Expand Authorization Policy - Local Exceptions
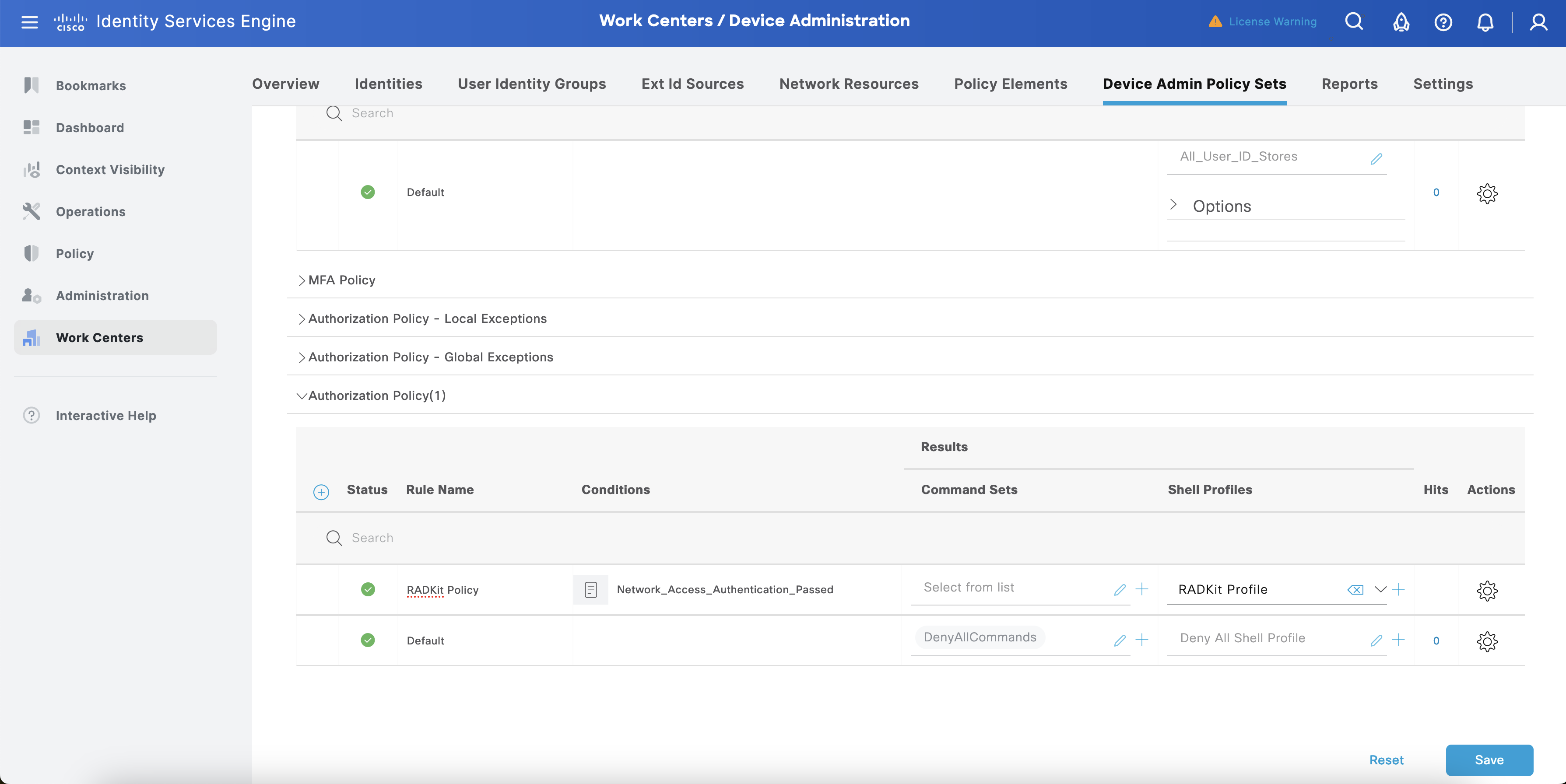1566x784 pixels. [422, 318]
